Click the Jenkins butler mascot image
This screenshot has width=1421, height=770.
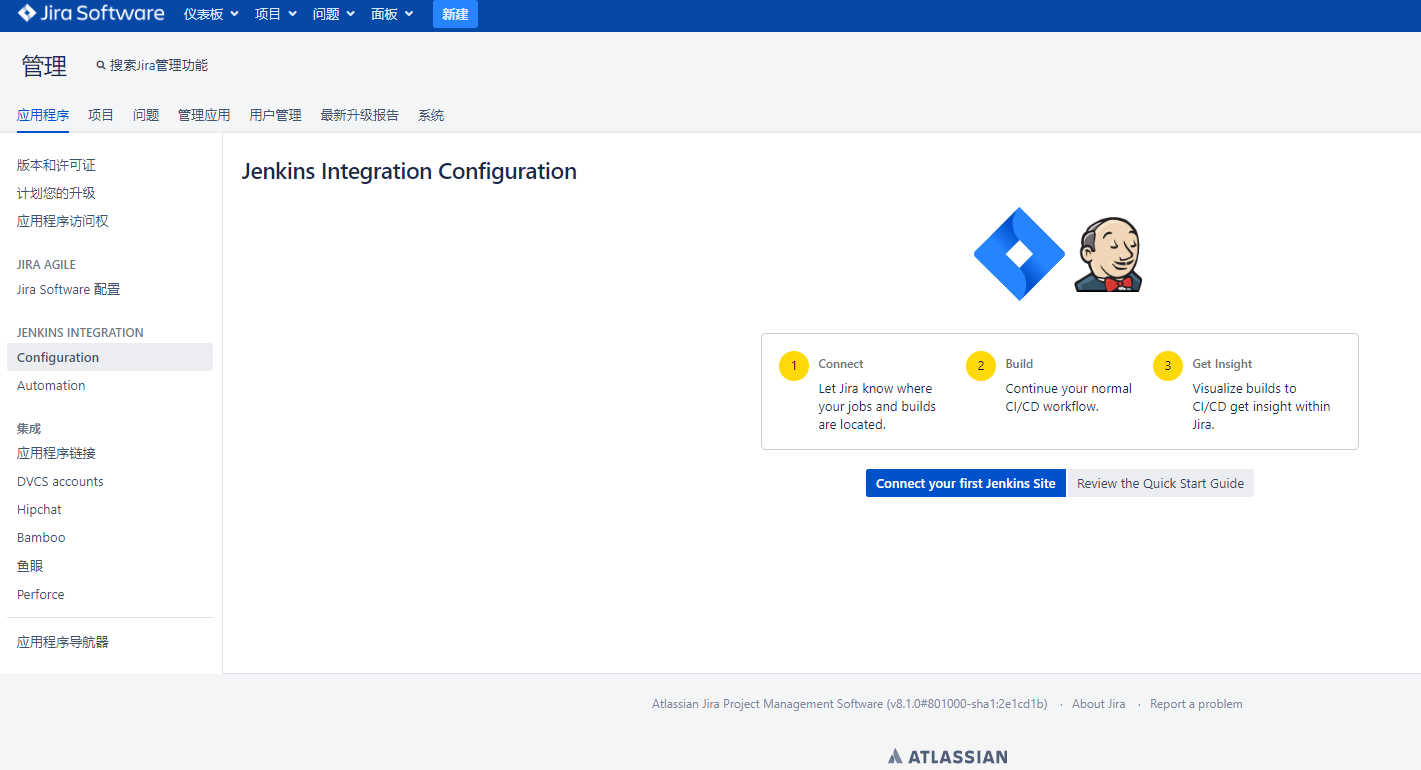(1108, 256)
